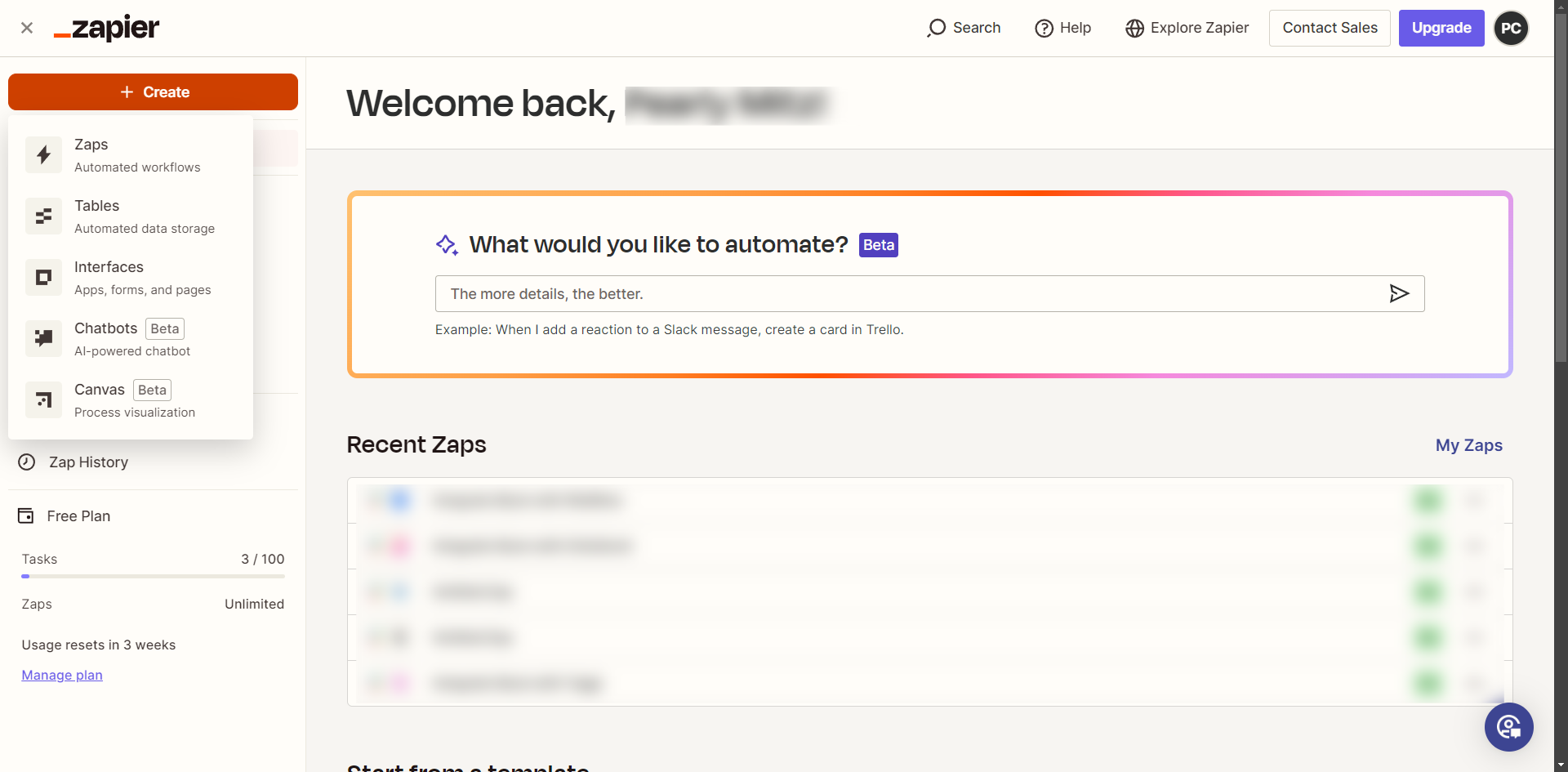The height and width of the screenshot is (772, 1568).
Task: Click the Tasks usage progress bar
Action: [x=153, y=576]
